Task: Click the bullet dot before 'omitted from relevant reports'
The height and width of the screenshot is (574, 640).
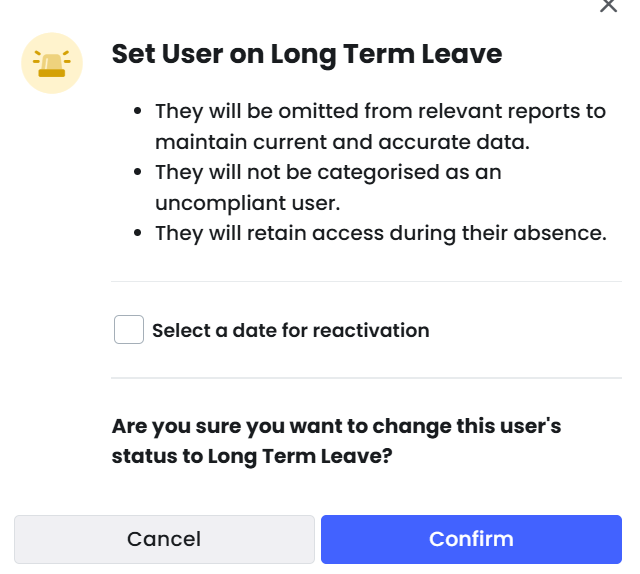Action: (x=138, y=111)
